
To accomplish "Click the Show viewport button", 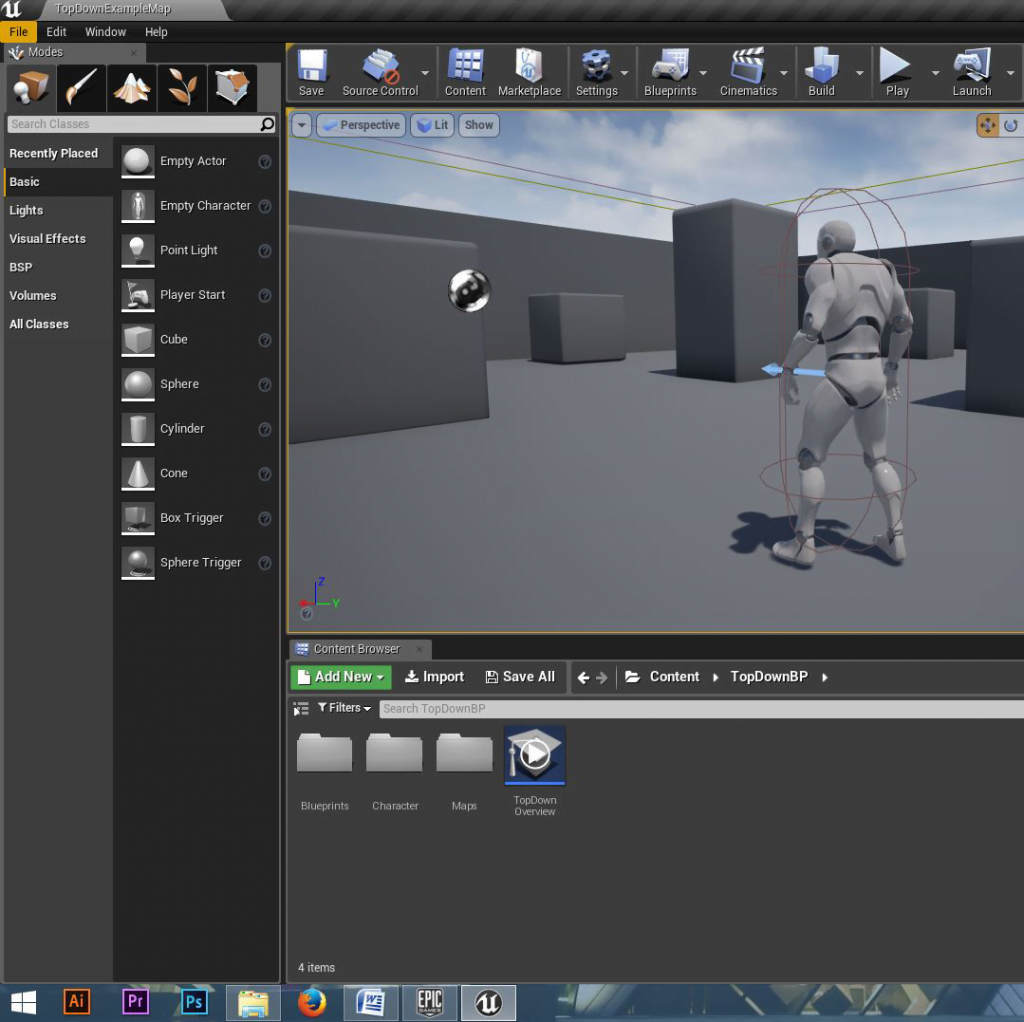I will (479, 125).
